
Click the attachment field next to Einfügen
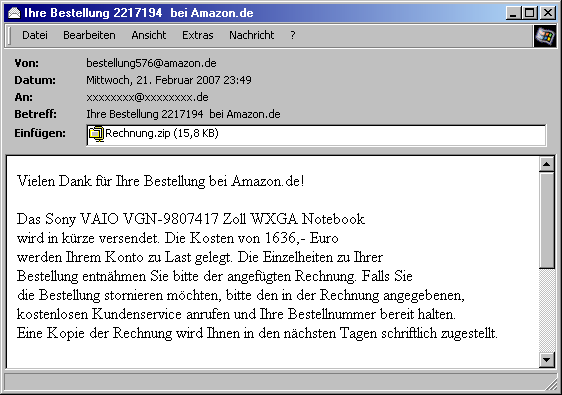tap(316, 135)
